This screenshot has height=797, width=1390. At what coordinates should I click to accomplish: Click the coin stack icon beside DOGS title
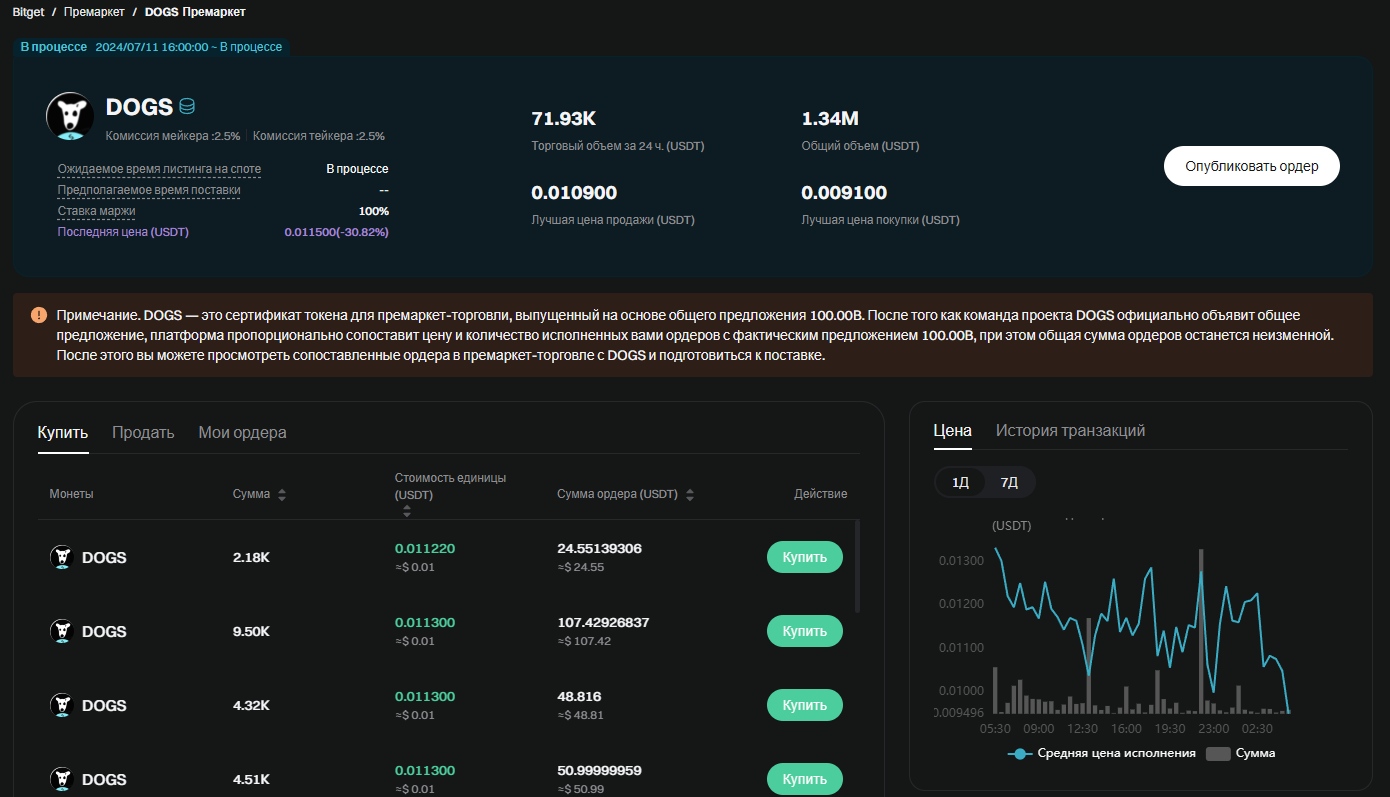[186, 106]
